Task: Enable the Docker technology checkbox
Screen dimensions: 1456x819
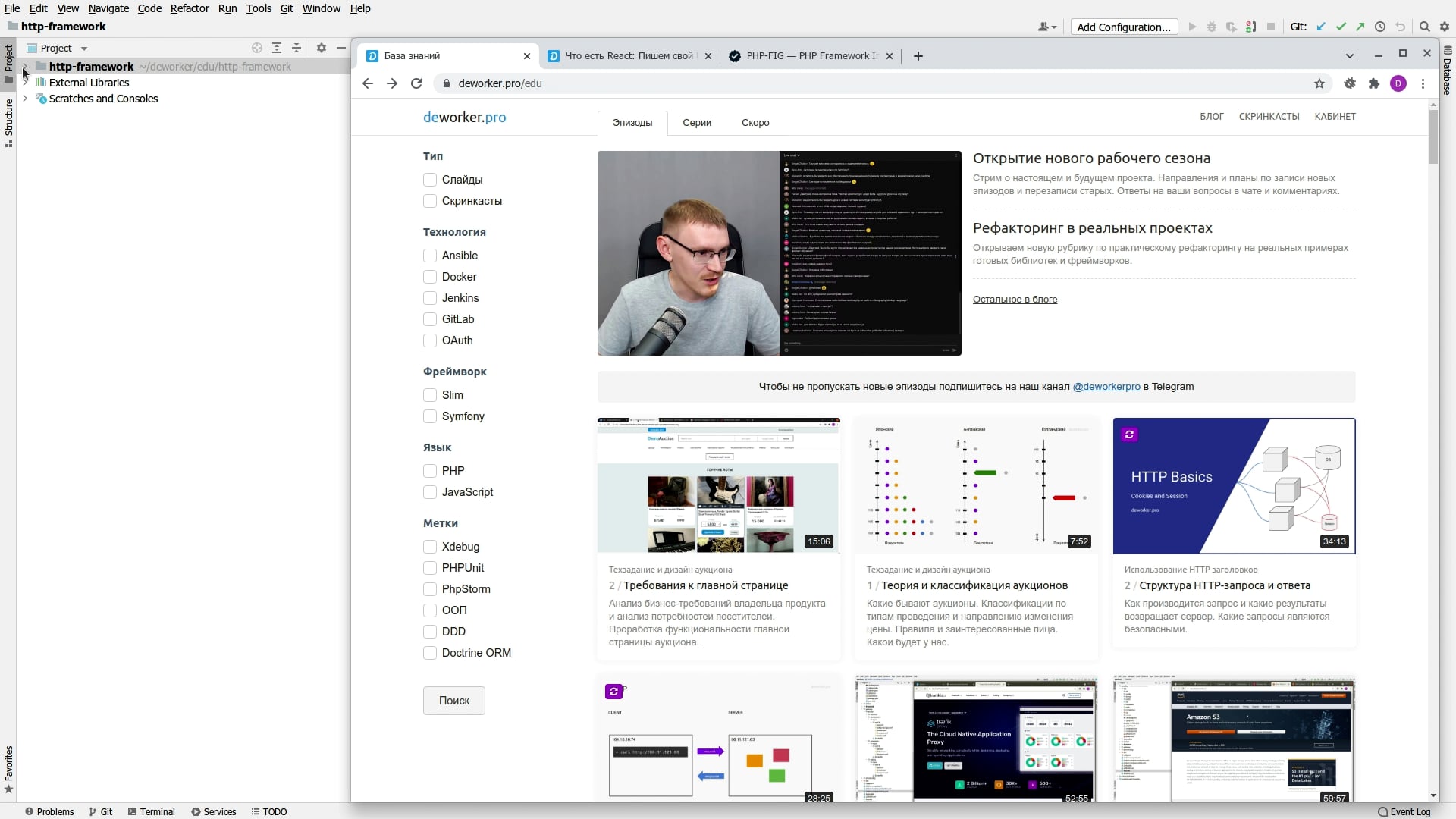Action: (x=430, y=277)
